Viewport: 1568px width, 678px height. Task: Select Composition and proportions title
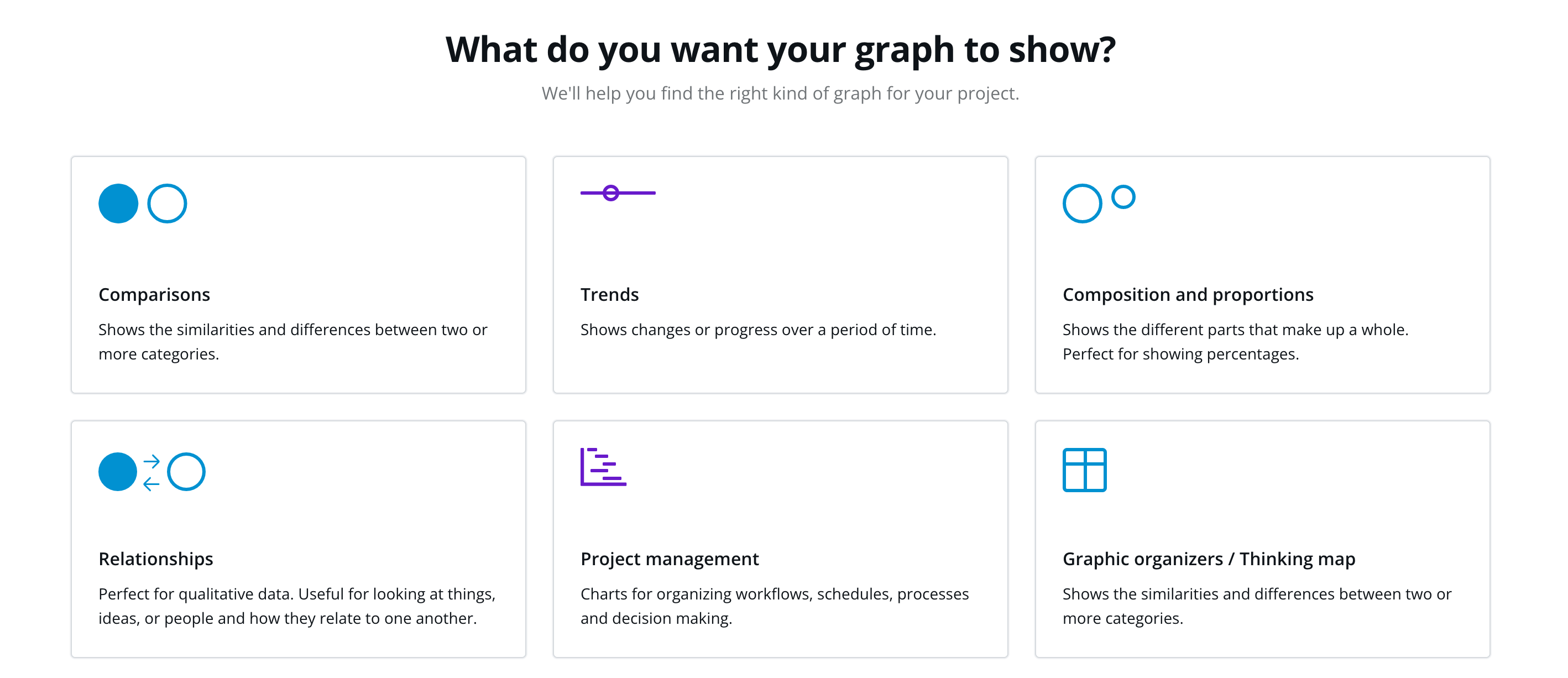(1188, 295)
